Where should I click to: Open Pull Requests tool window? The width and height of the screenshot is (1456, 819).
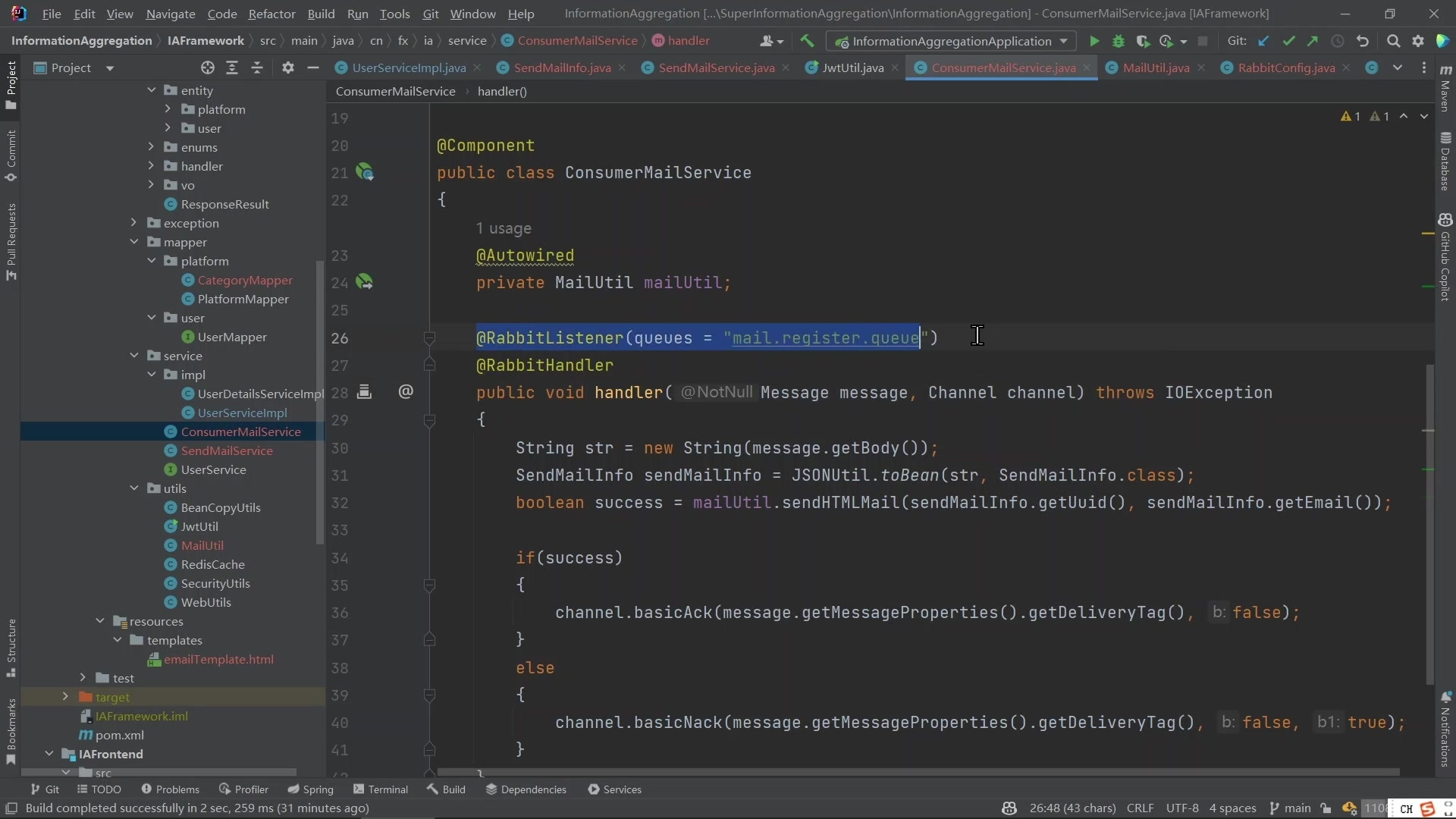11,242
